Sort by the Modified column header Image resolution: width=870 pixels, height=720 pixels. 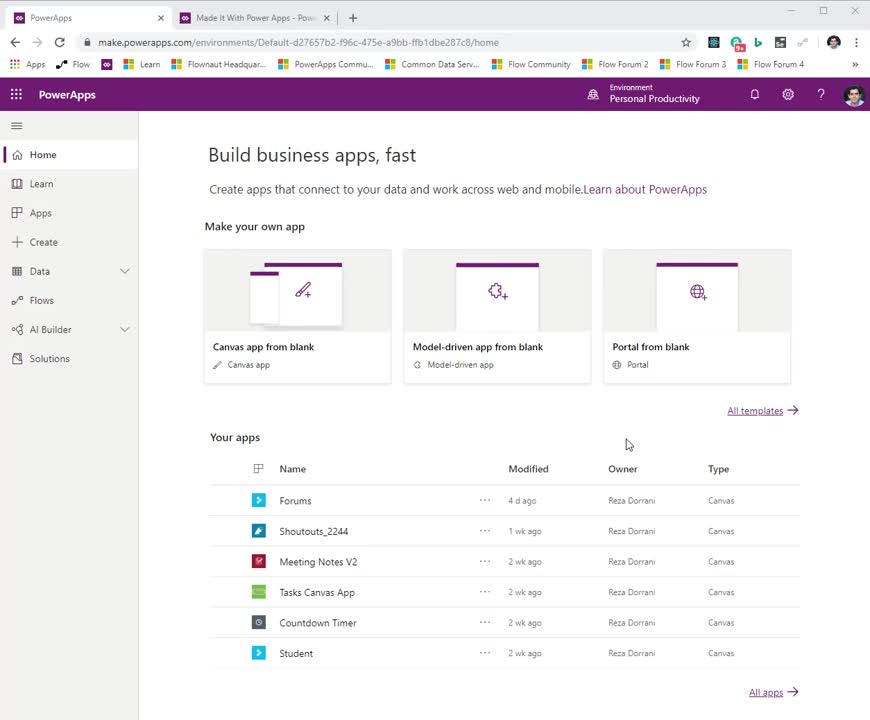point(528,469)
